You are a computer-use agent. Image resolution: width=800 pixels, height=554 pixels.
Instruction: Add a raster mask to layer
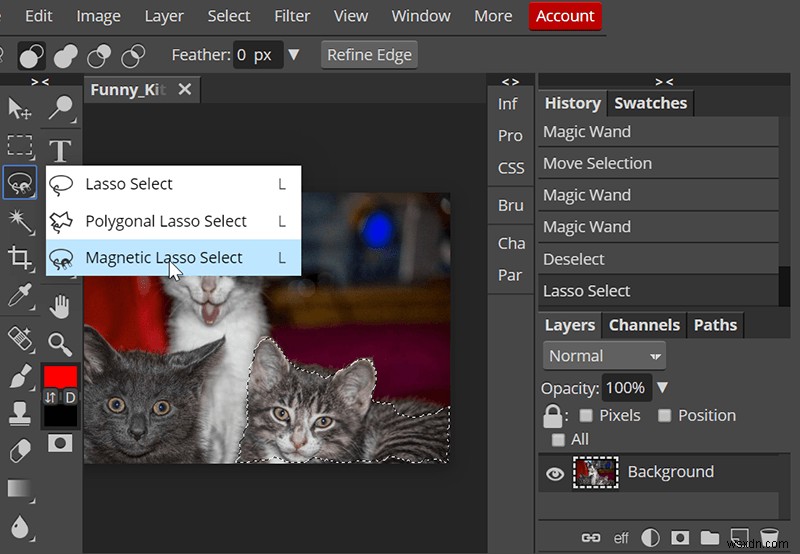point(680,538)
